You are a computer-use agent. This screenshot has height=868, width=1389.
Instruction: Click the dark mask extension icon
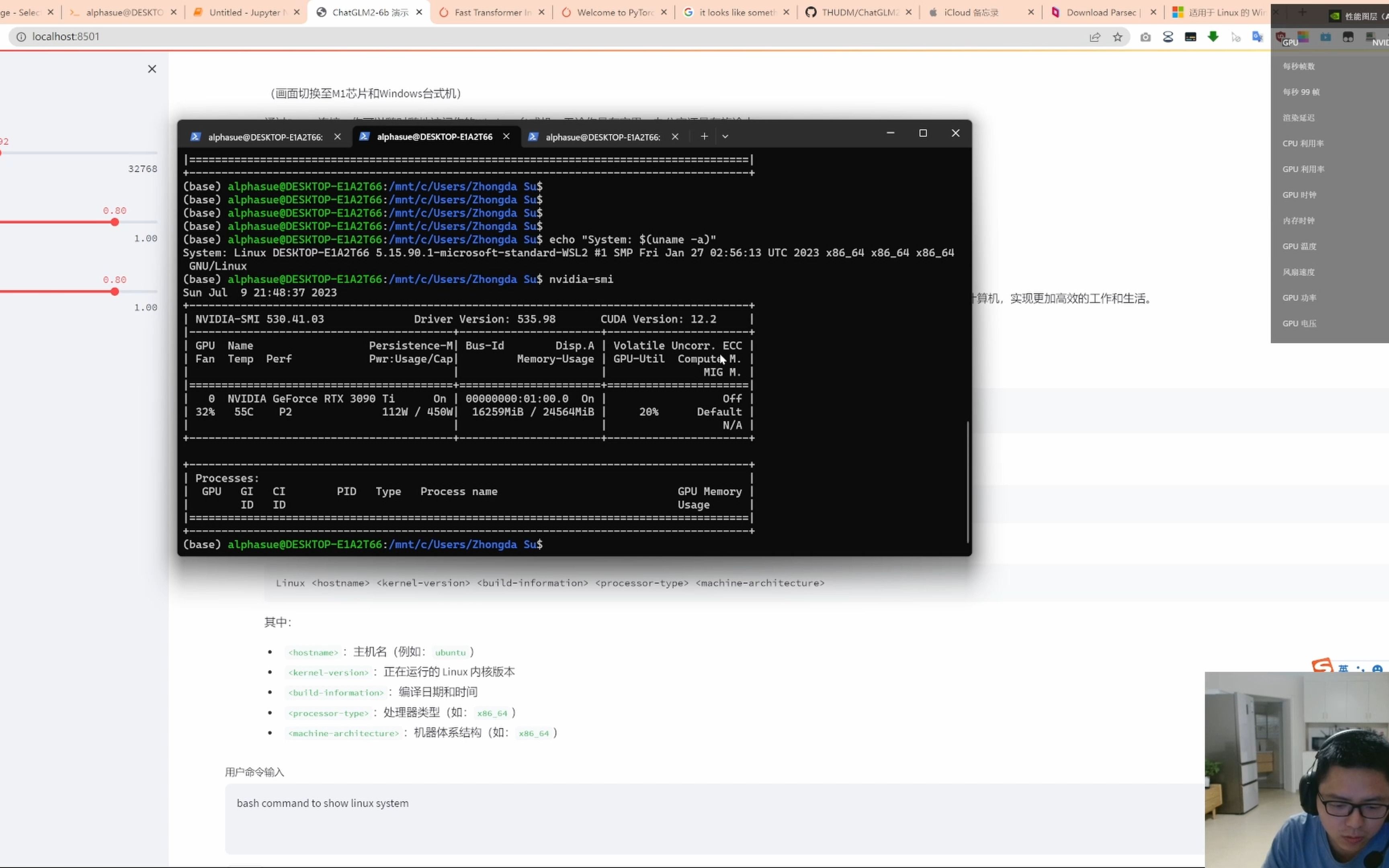pos(1348,37)
